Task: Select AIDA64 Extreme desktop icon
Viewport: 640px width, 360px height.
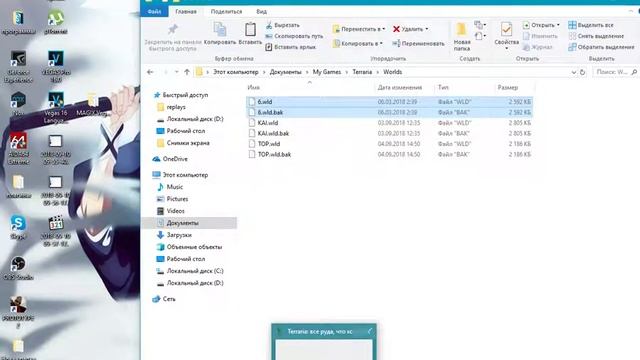Action: 18,149
